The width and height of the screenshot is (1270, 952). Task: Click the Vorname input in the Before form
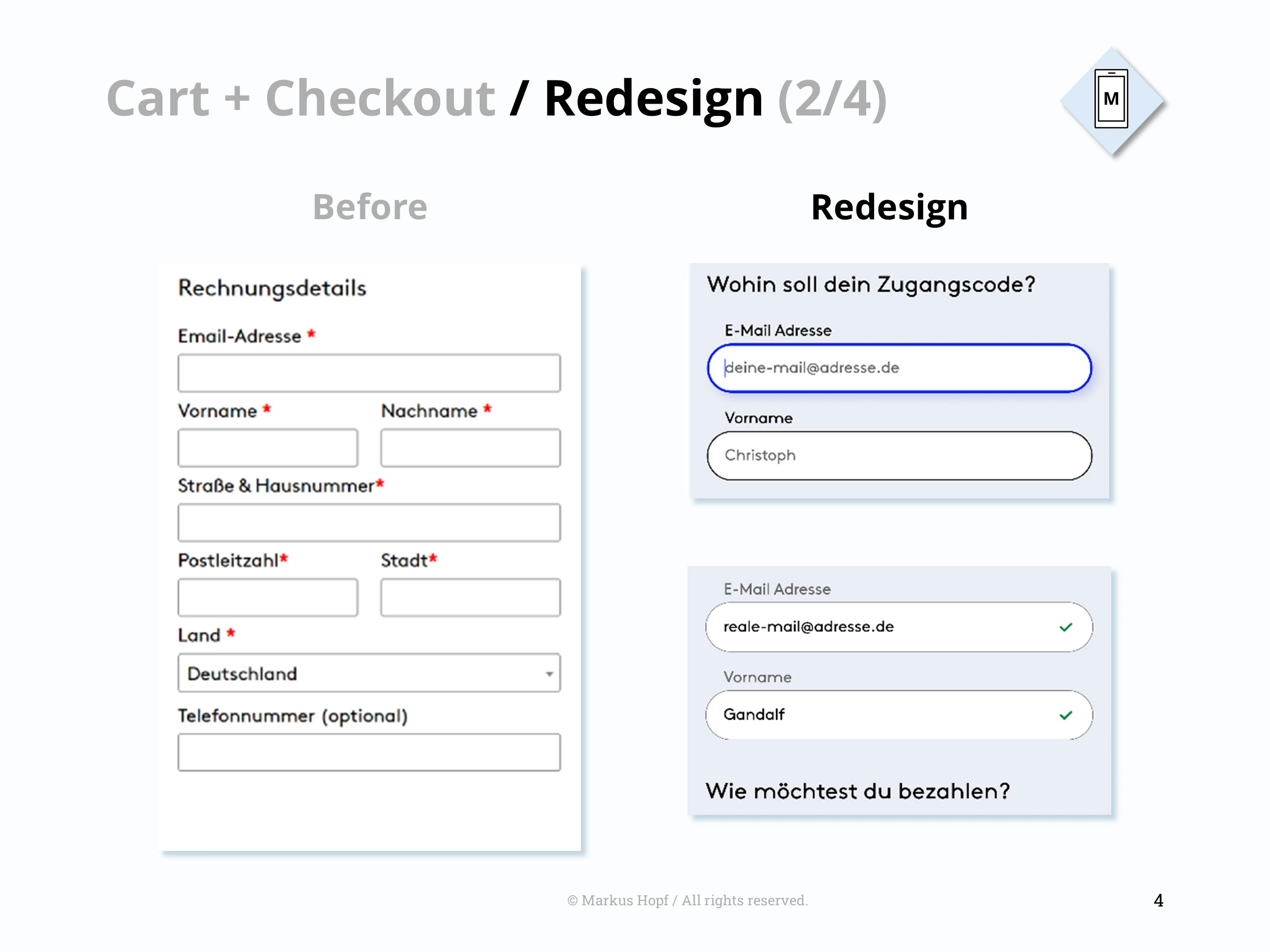click(268, 448)
